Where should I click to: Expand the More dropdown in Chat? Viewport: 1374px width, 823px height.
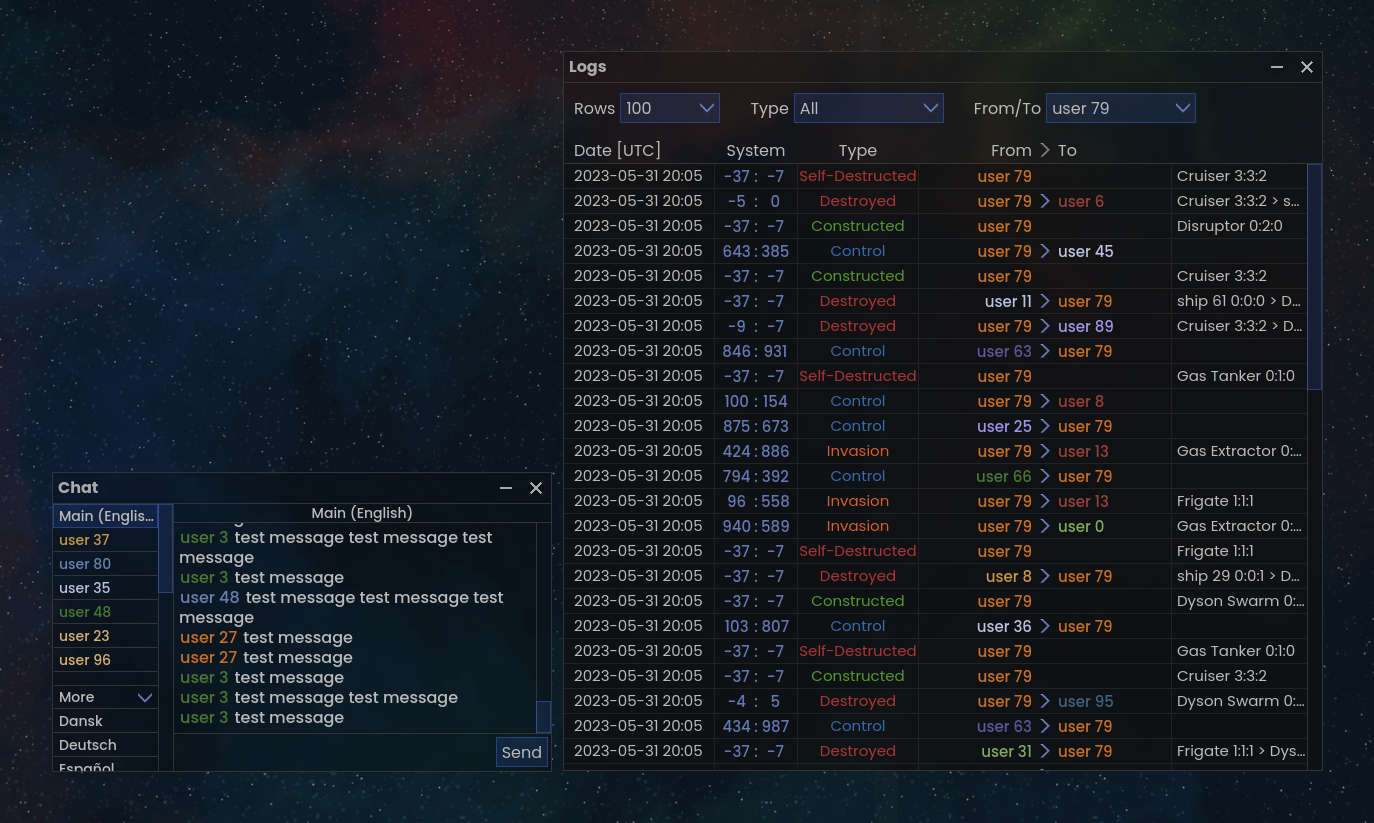pyautogui.click(x=106, y=697)
